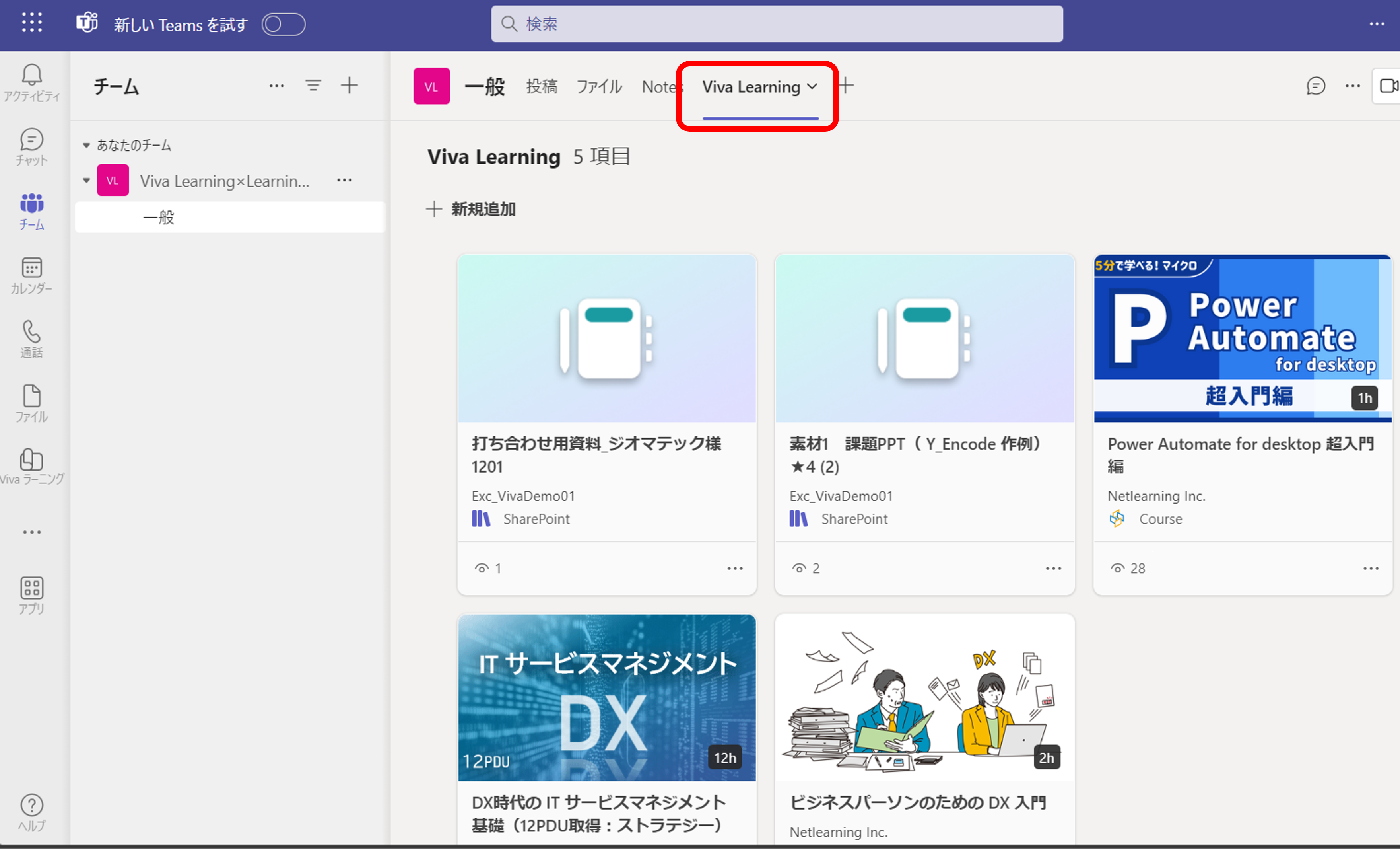Open more options on 打ち合わせ用資料 card
Viewport: 1400px width, 849px height.
(735, 569)
